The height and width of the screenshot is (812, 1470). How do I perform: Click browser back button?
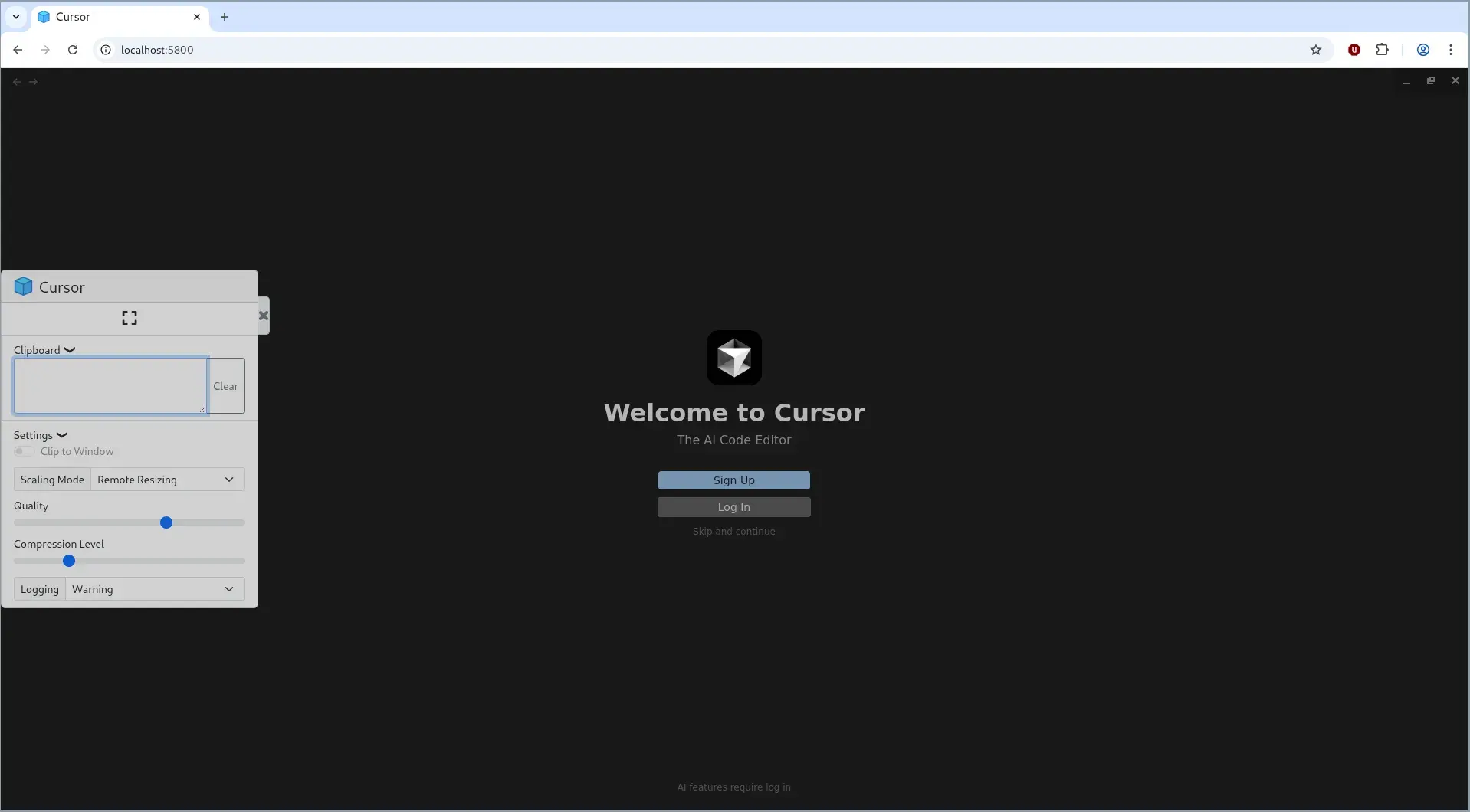tap(18, 50)
